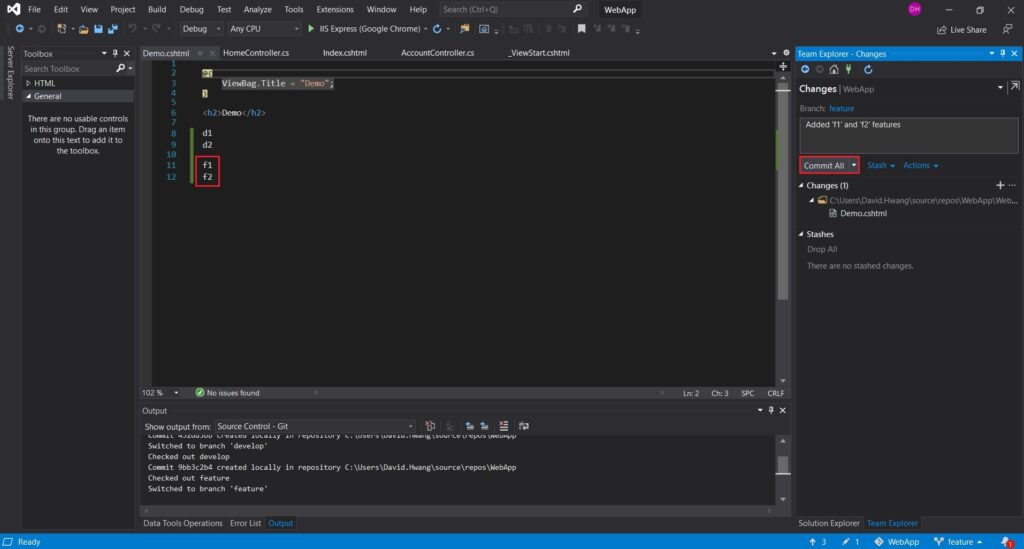Switch to the HomeController.cs tab
1024x549 pixels.
coord(256,53)
